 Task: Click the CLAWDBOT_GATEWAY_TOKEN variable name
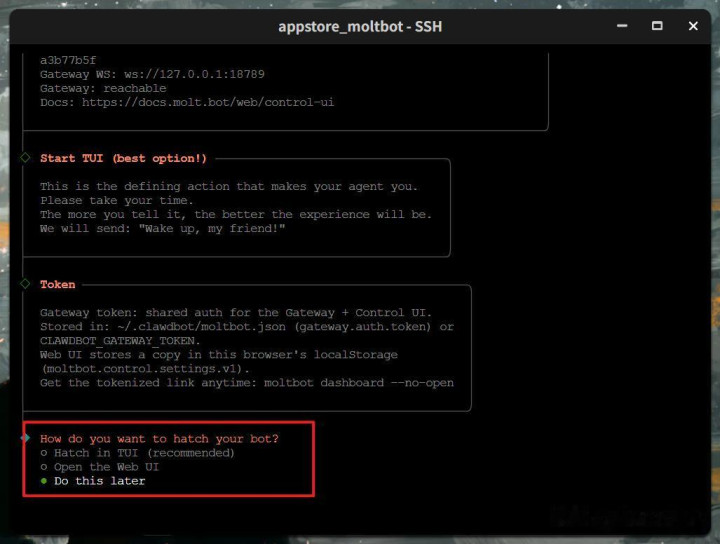[120, 341]
